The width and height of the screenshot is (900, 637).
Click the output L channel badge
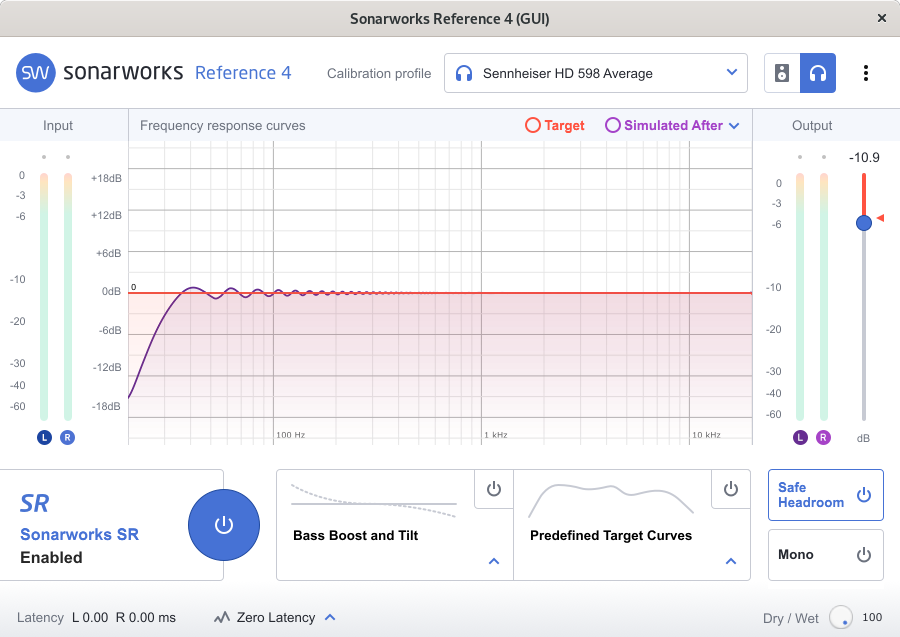tap(800, 437)
